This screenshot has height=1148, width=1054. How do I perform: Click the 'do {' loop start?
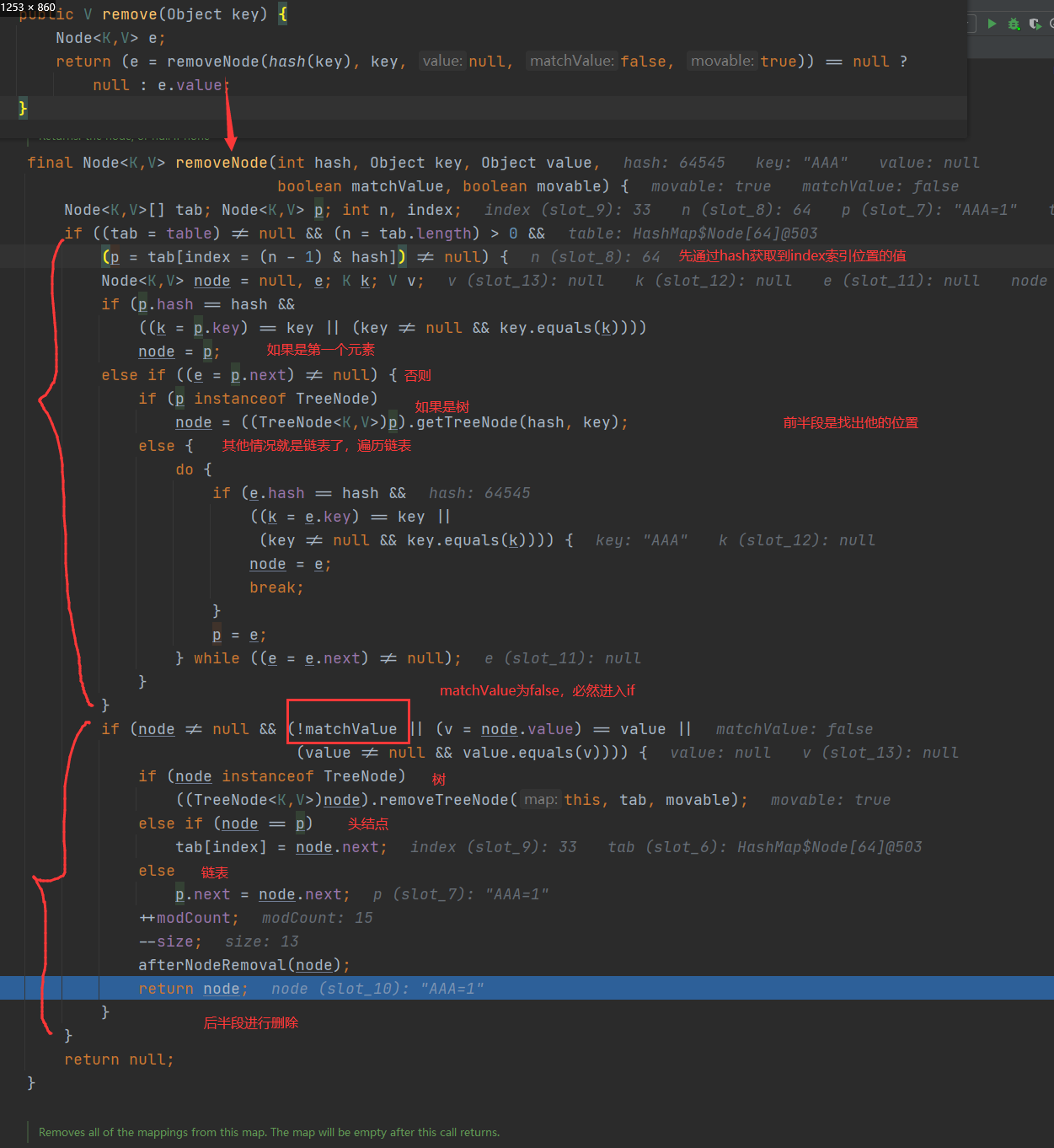194,469
